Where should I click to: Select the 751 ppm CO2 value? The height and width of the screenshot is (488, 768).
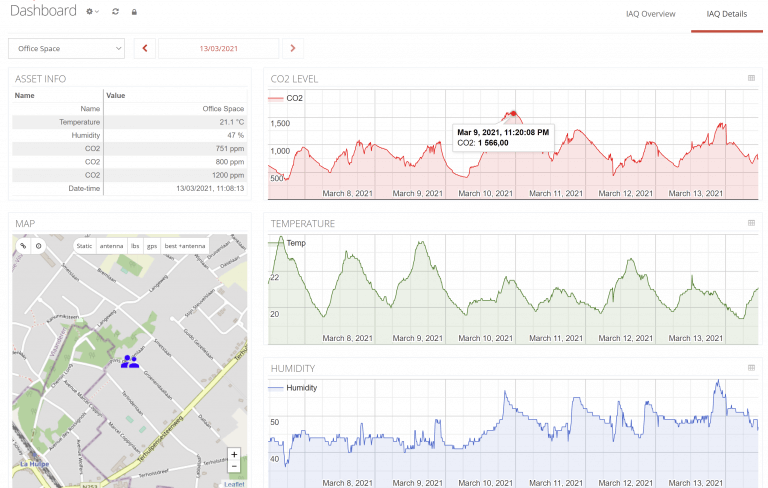[x=230, y=148]
